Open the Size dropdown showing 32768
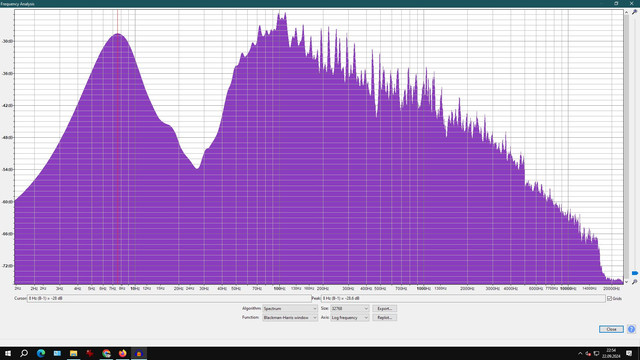Viewport: 640px width, 360px height. click(x=349, y=309)
